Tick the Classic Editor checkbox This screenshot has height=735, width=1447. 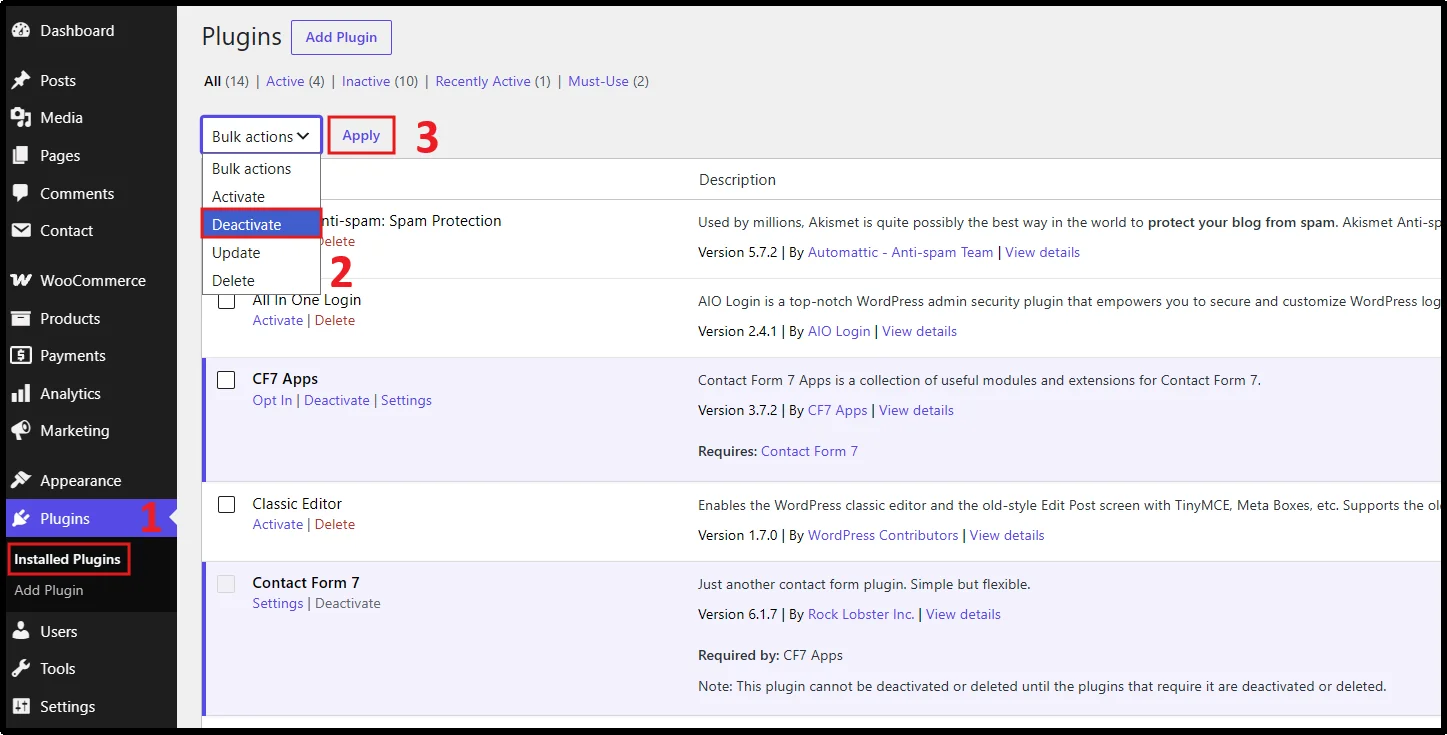(x=227, y=505)
